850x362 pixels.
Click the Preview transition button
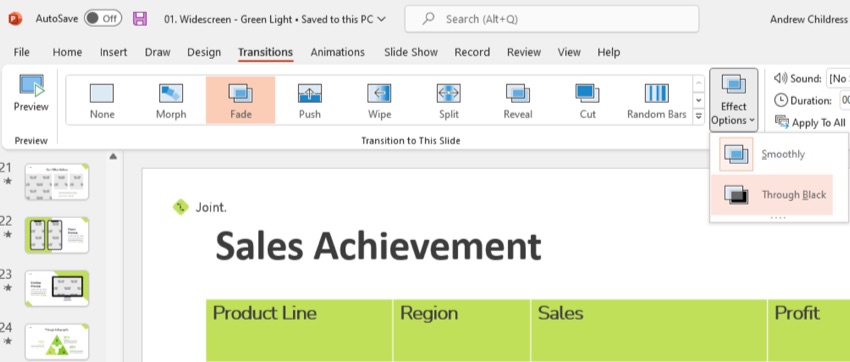pos(31,93)
